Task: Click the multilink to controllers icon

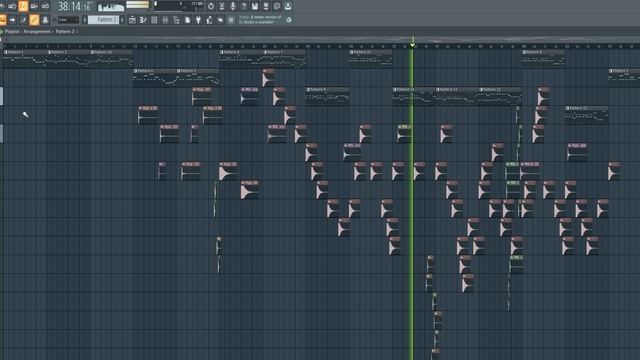Action: click(x=23, y=20)
